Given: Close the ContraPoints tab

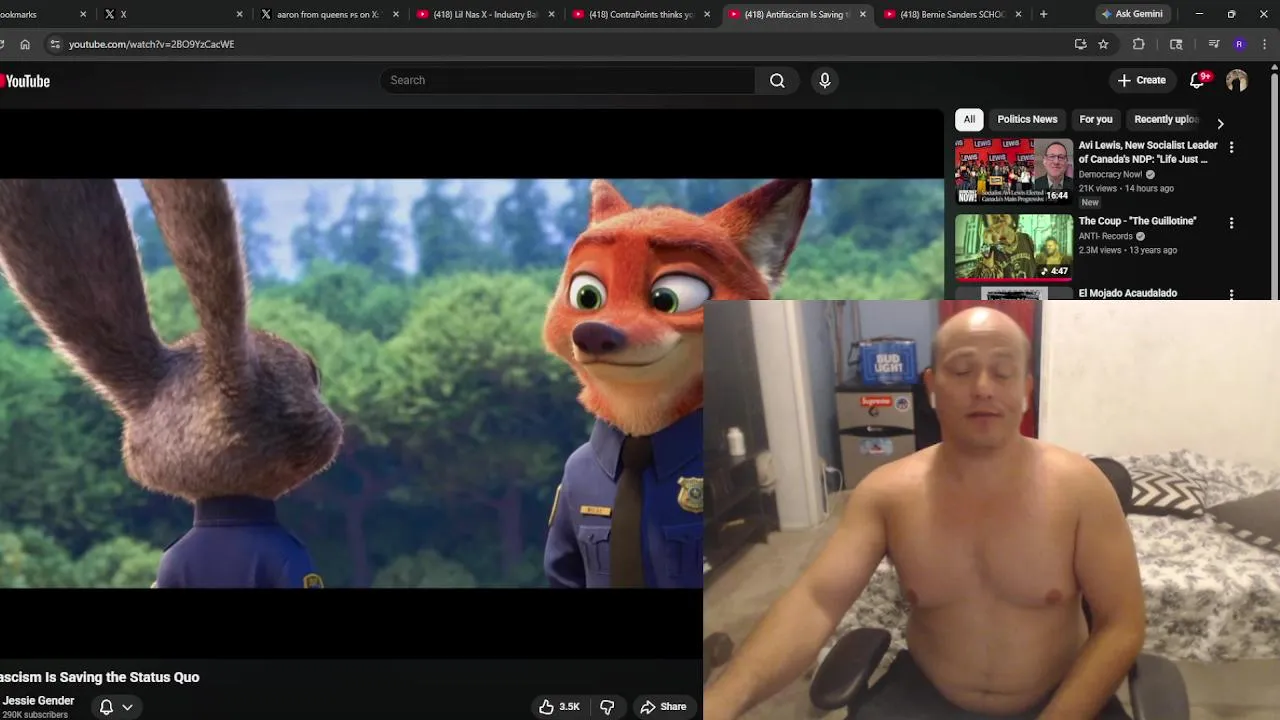Looking at the screenshot, I should click(707, 14).
